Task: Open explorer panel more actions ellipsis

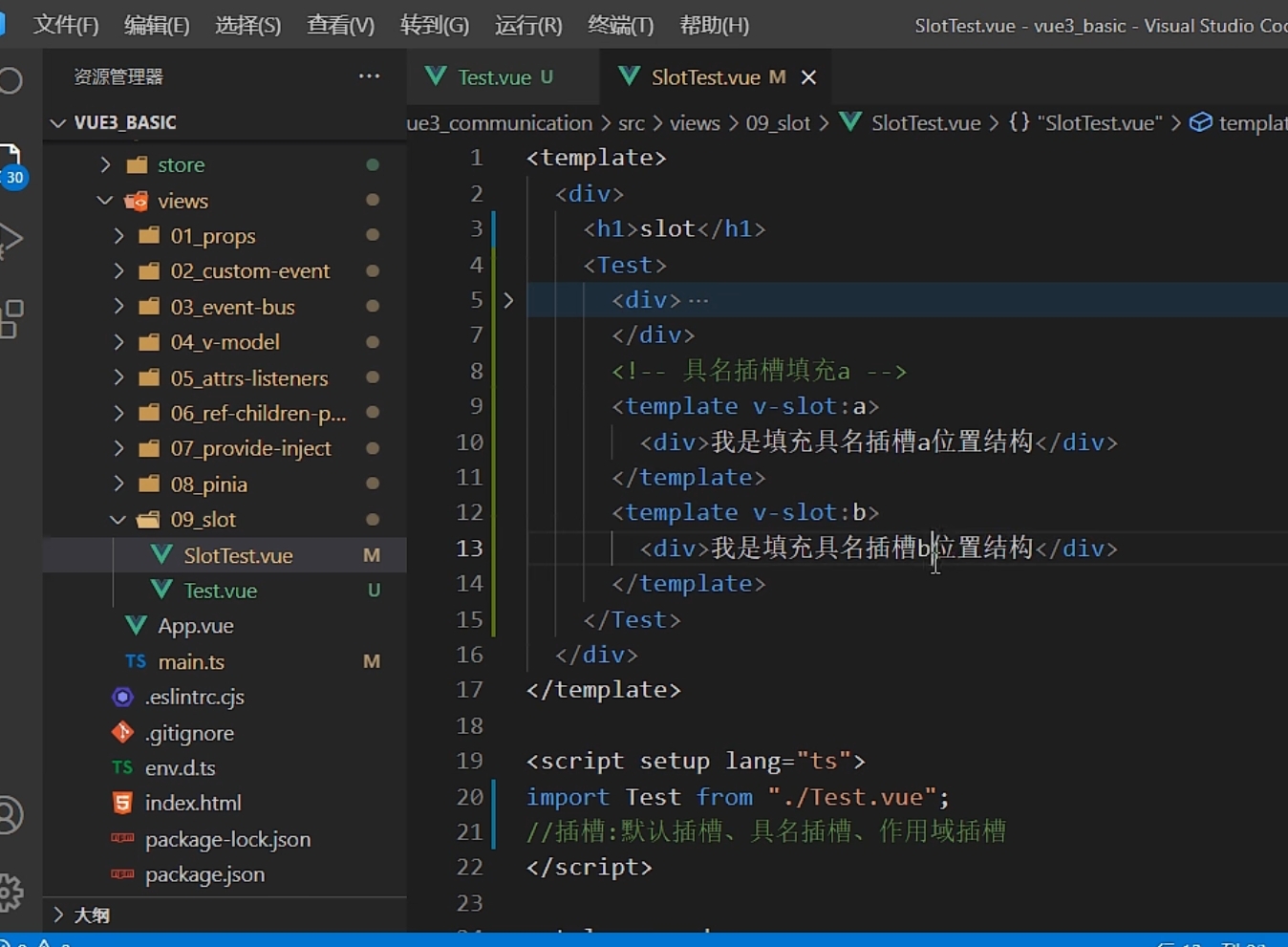Action: (369, 76)
